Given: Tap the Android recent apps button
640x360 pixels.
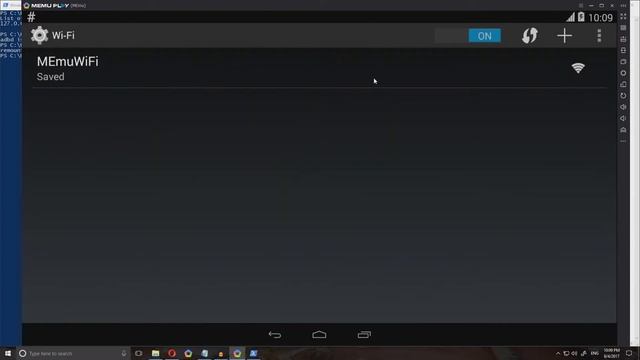Looking at the screenshot, I should (364, 335).
